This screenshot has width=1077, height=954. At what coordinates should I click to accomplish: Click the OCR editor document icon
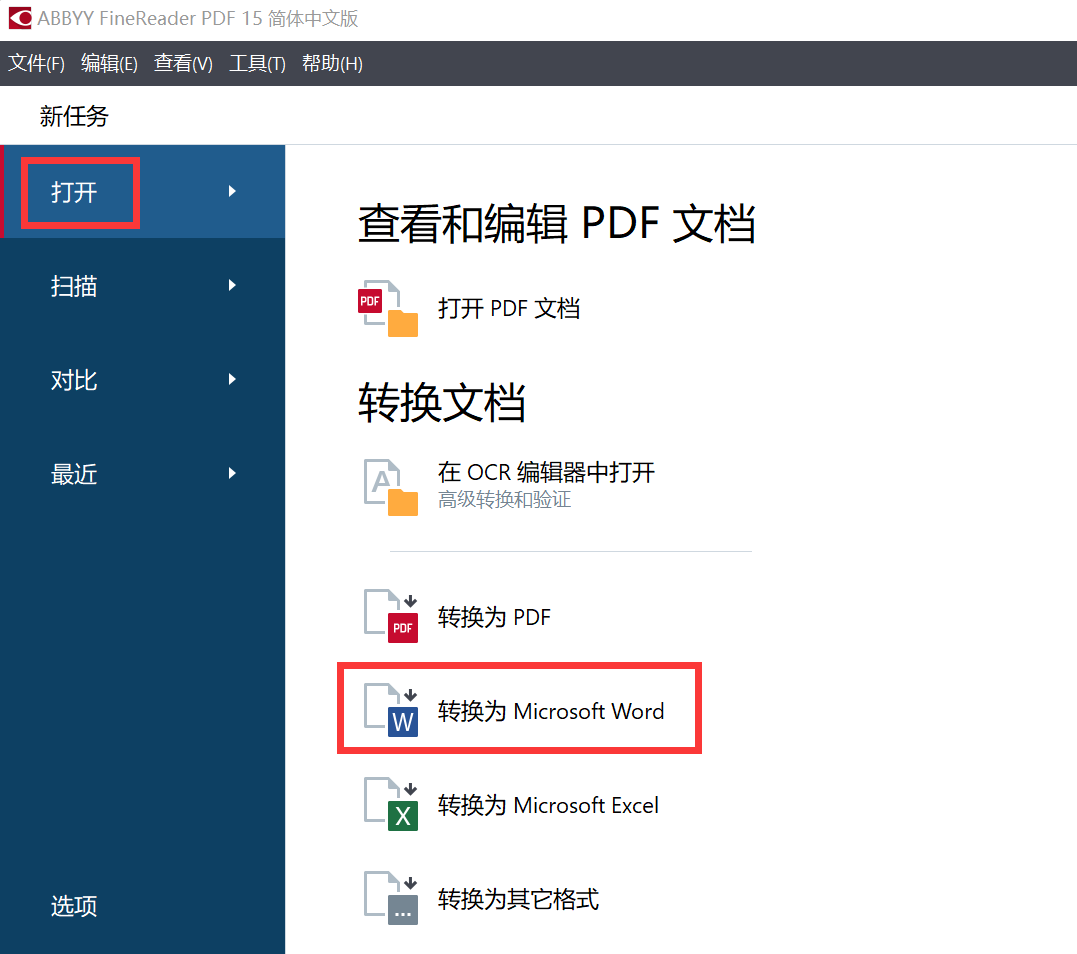(x=390, y=487)
